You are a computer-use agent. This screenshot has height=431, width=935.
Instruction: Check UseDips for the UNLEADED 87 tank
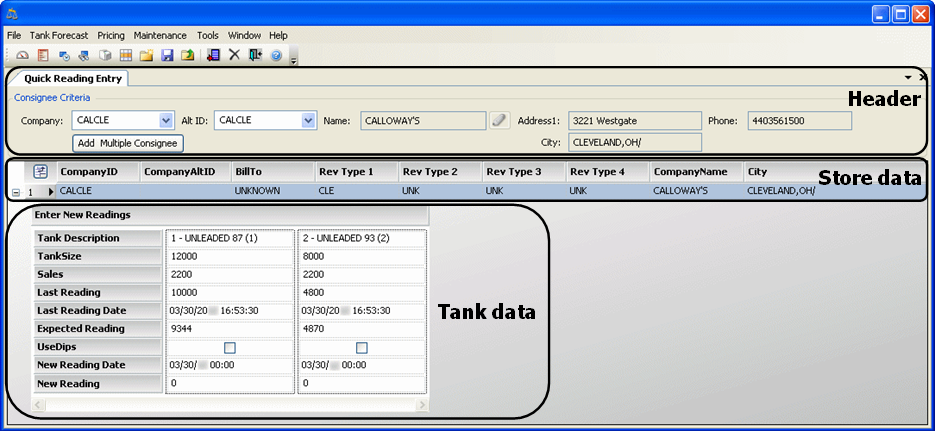coord(230,347)
